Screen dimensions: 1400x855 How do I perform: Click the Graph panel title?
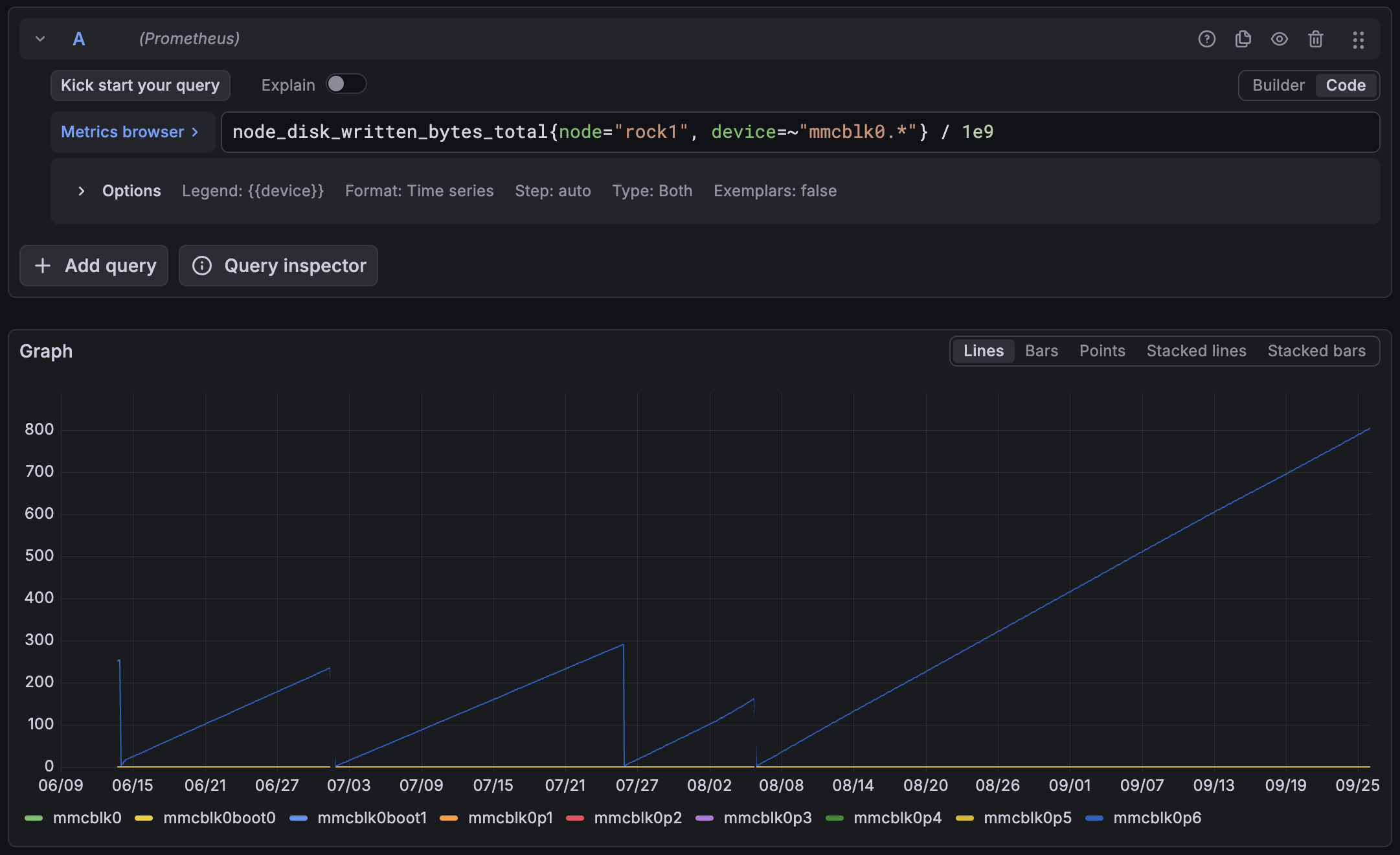pyautogui.click(x=46, y=351)
